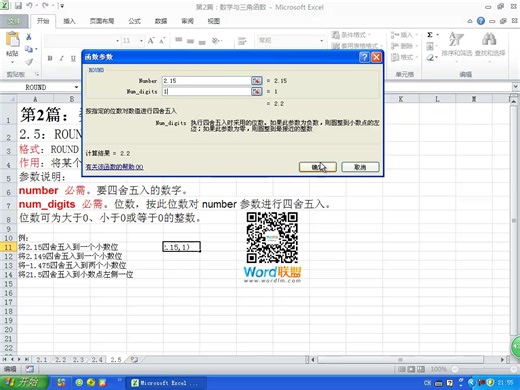Click the Paste clipboard icon

click(x=12, y=40)
